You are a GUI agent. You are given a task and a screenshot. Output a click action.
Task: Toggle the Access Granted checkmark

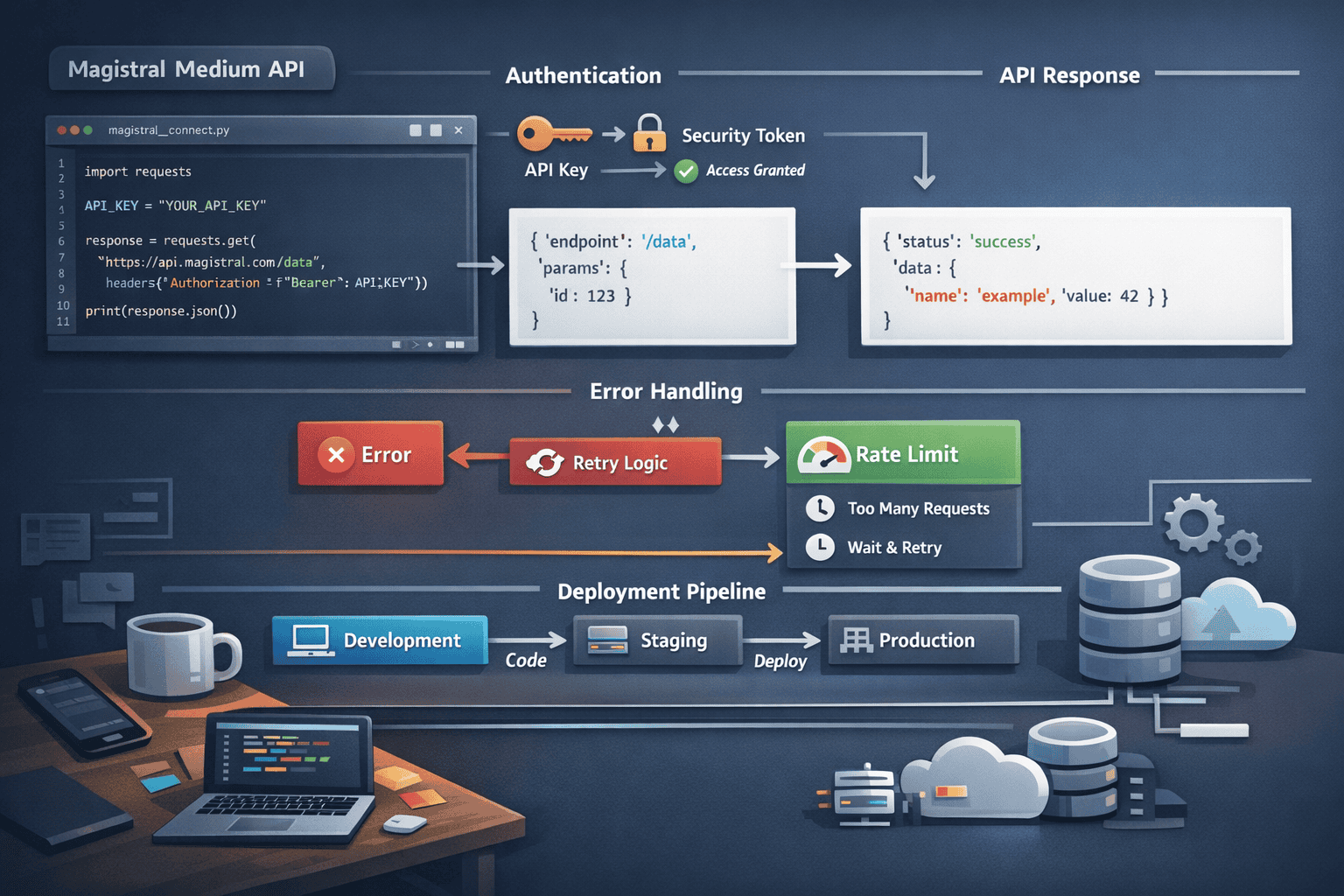coord(688,171)
